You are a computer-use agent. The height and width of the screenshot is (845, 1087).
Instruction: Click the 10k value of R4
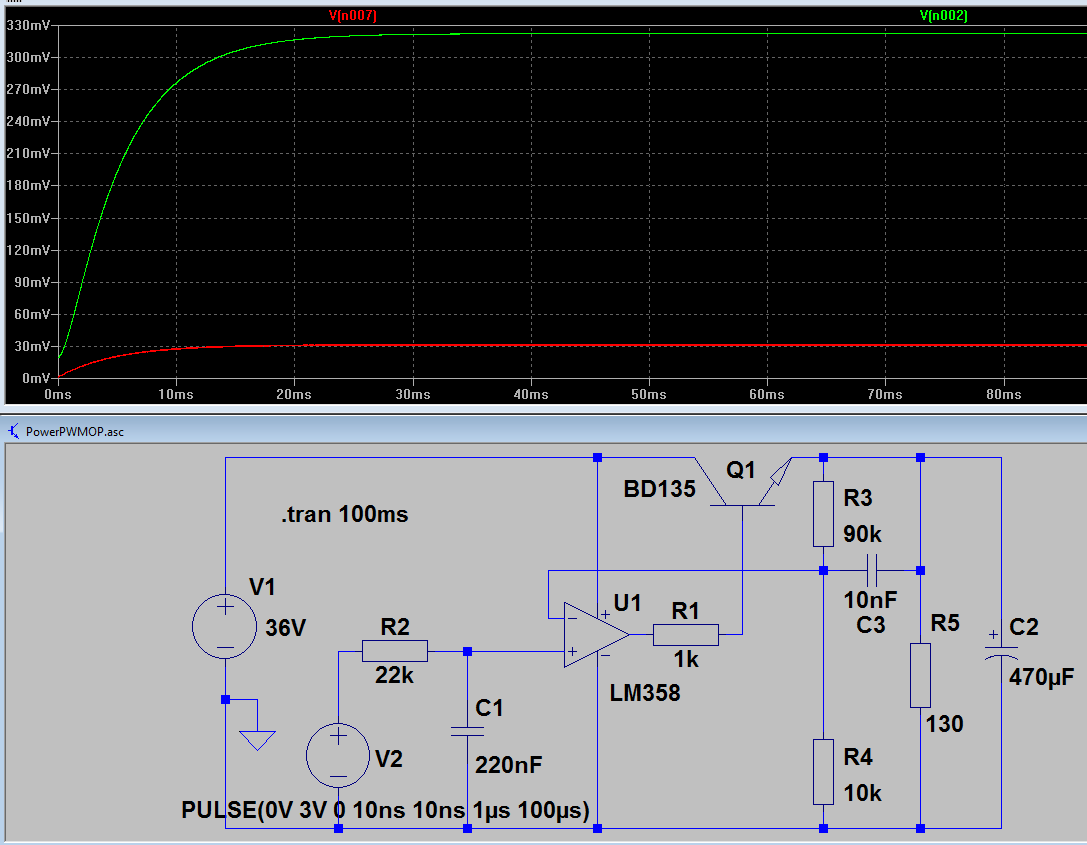click(862, 793)
